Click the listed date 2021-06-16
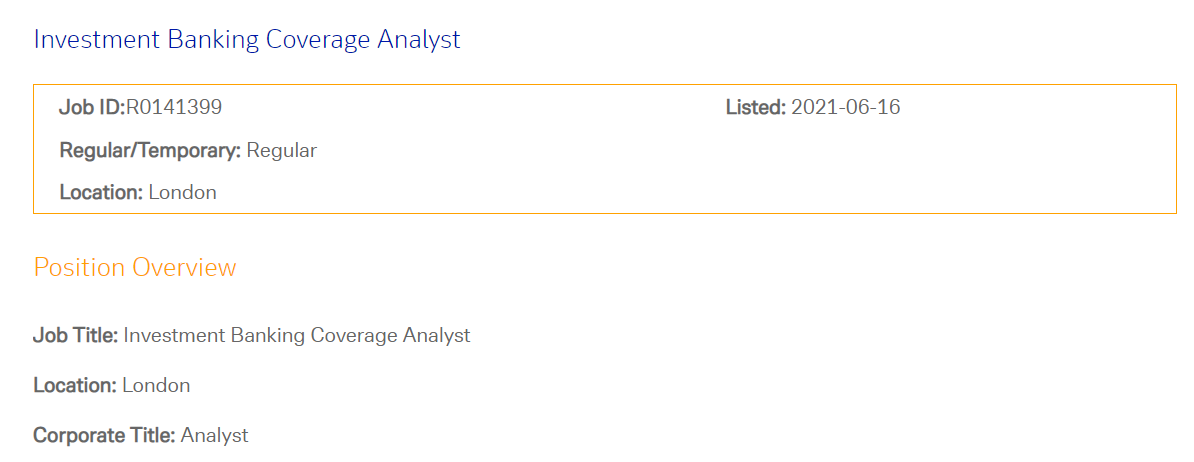1194x462 pixels. pos(846,107)
